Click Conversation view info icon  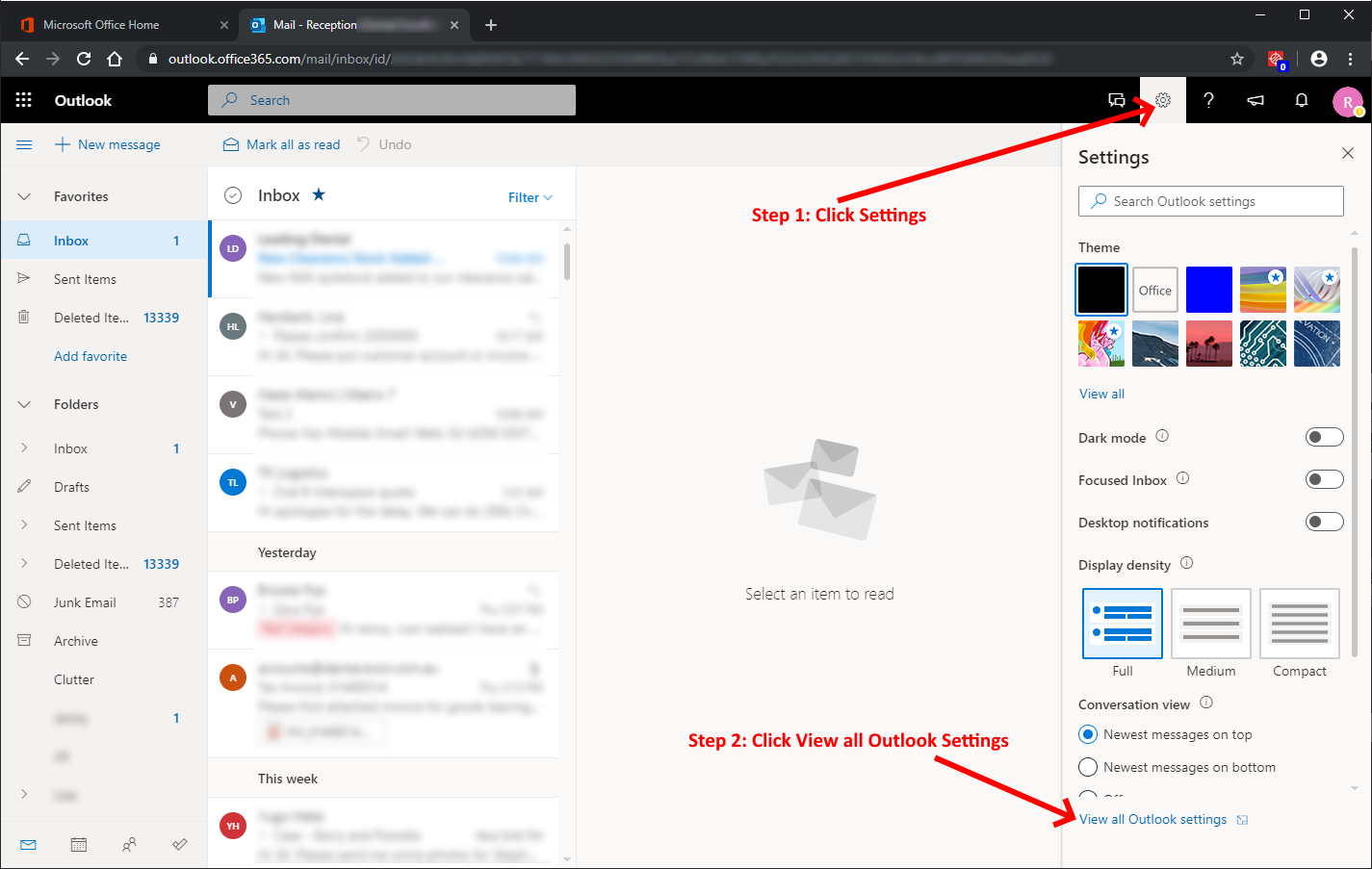(x=1206, y=703)
